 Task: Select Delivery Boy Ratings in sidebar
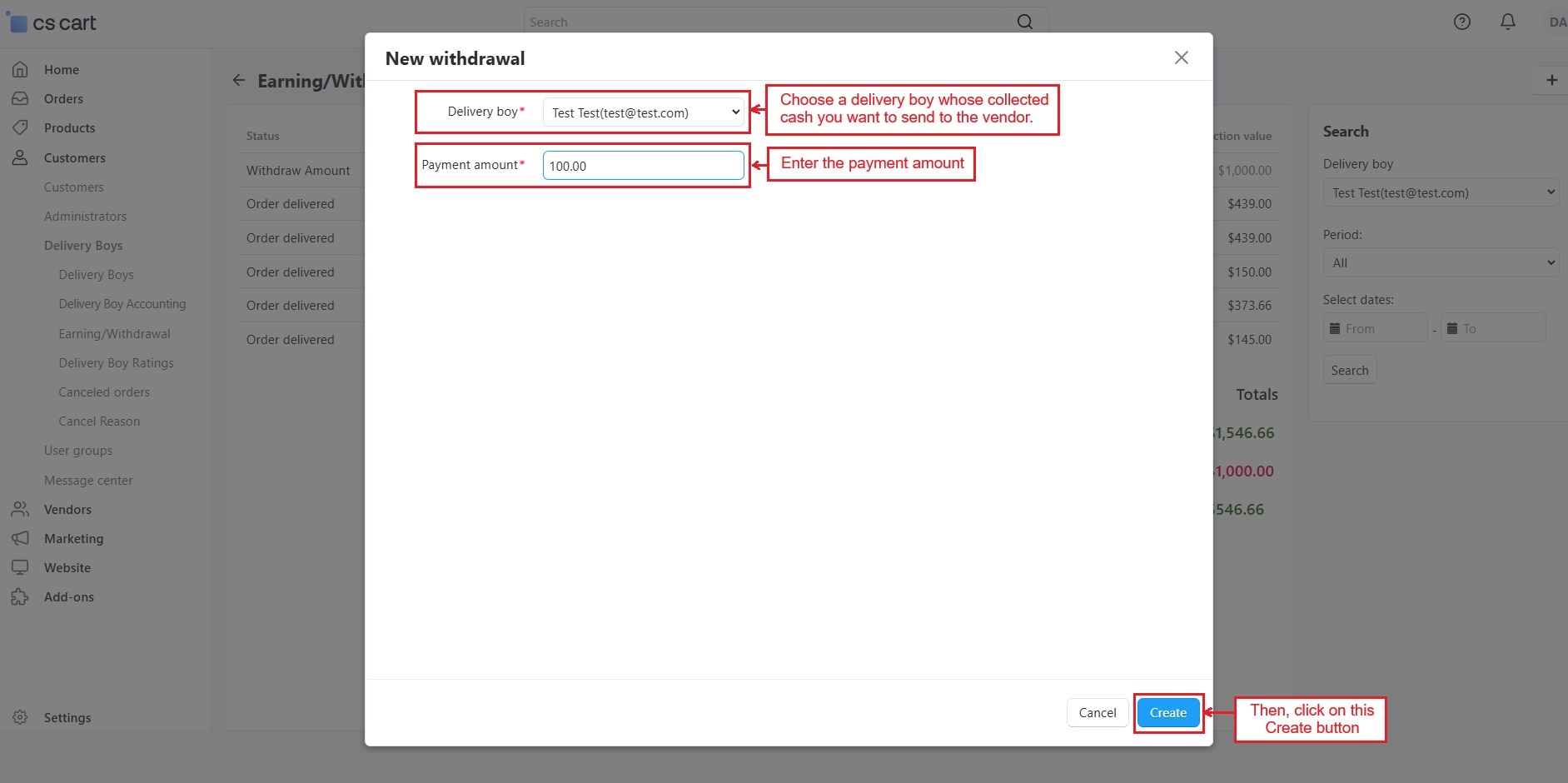[116, 363]
